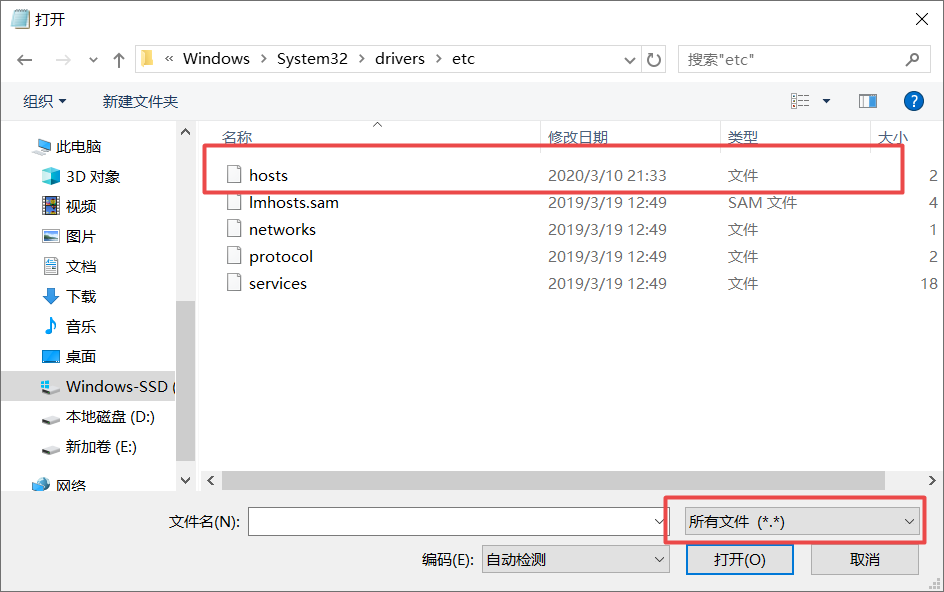The height and width of the screenshot is (592, 944).
Task: Select 新加卷 (E:) drive
Action: pyautogui.click(x=101, y=447)
